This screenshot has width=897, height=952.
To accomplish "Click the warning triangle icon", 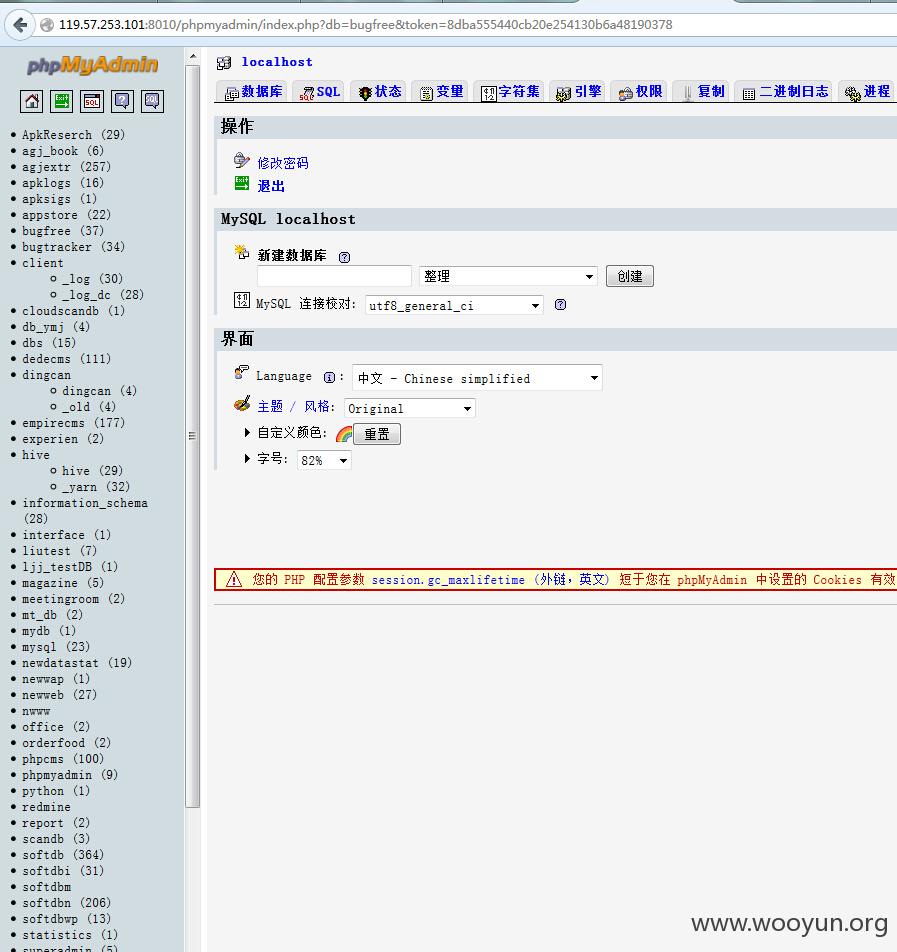I will tap(234, 579).
